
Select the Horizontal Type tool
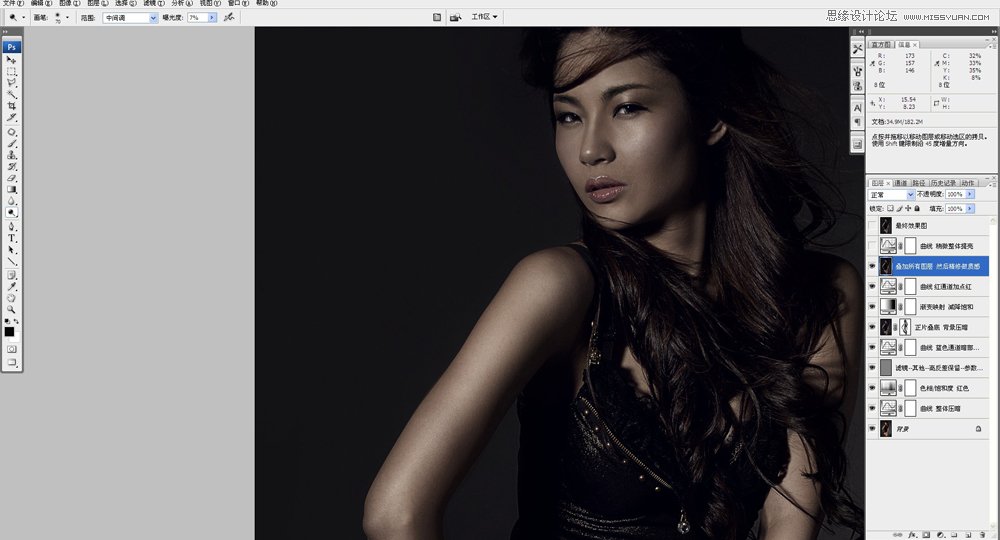[11, 238]
